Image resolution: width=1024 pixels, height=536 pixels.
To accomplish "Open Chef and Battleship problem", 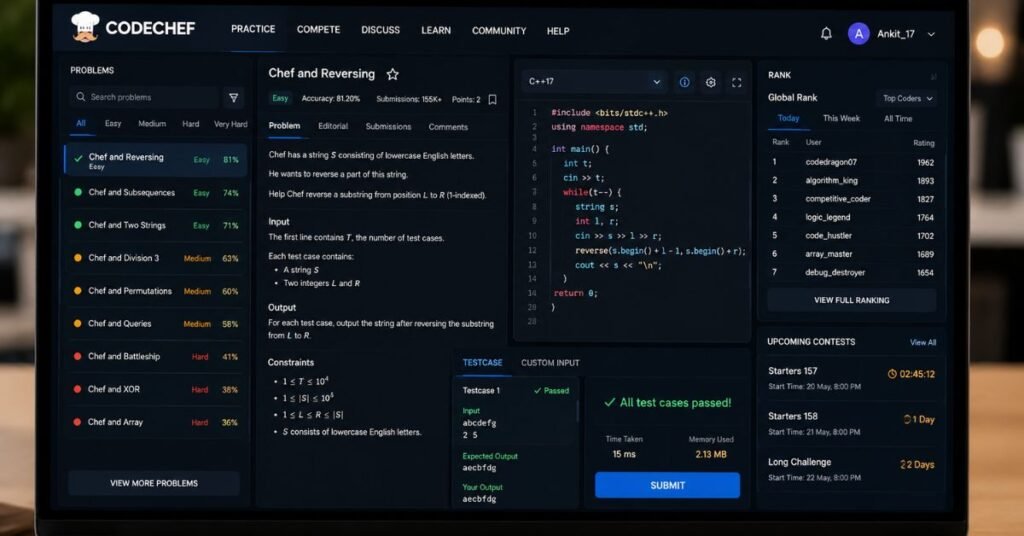I will pyautogui.click(x=155, y=356).
